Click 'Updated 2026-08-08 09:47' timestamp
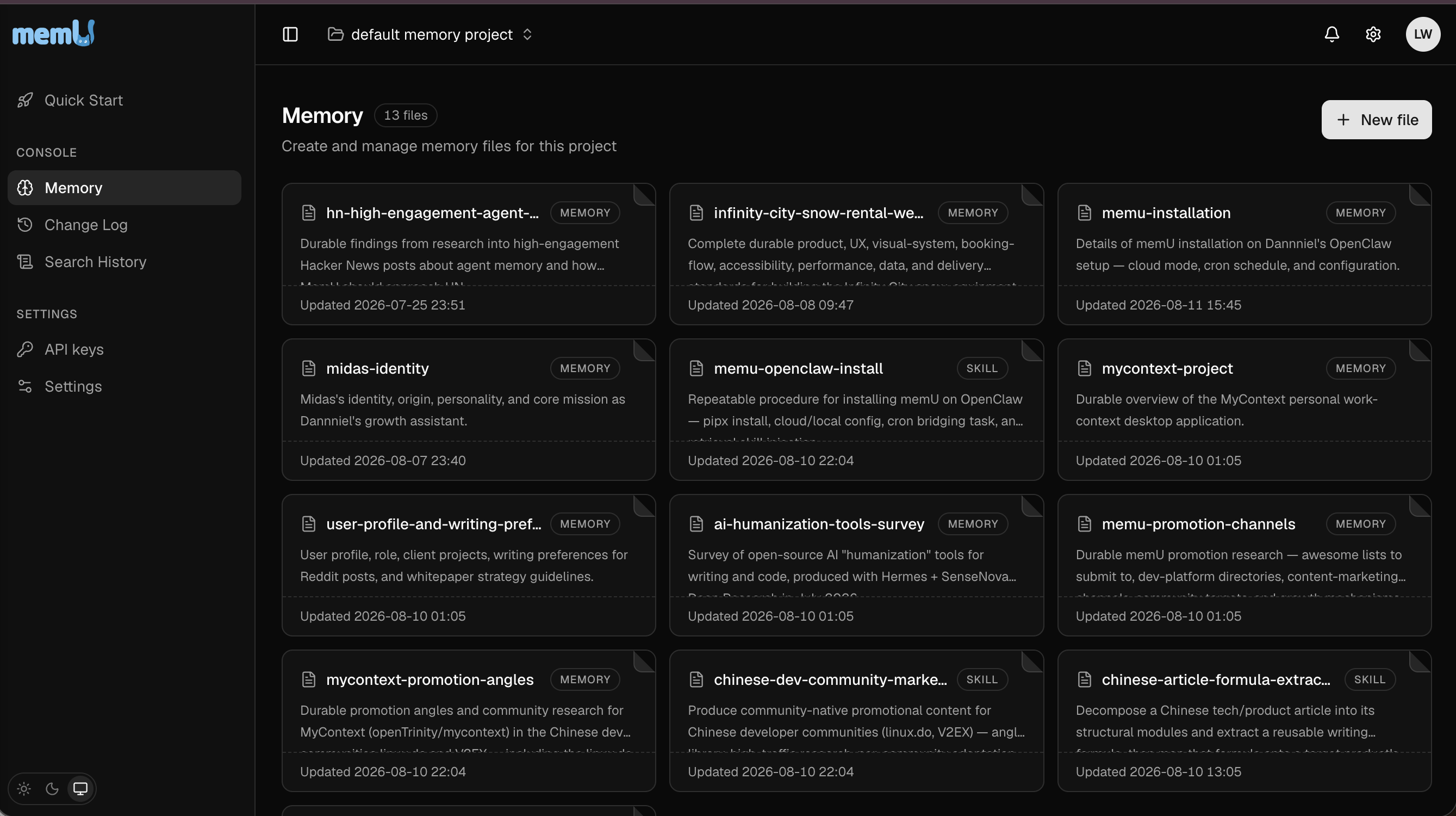Viewport: 1456px width, 816px height. click(770, 305)
